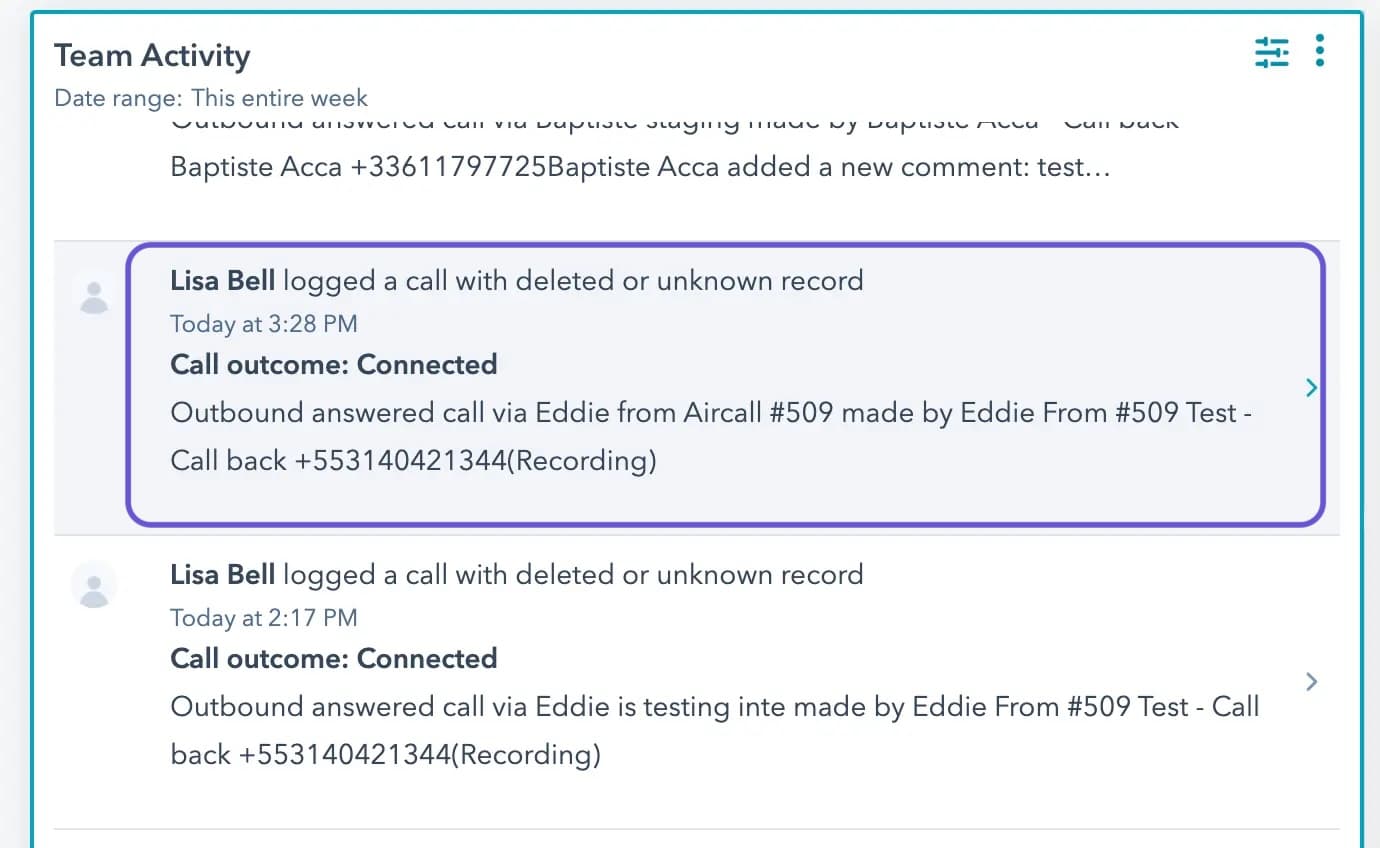The image size is (1380, 848).
Task: Open the Team Activity report title
Action: tap(151, 55)
